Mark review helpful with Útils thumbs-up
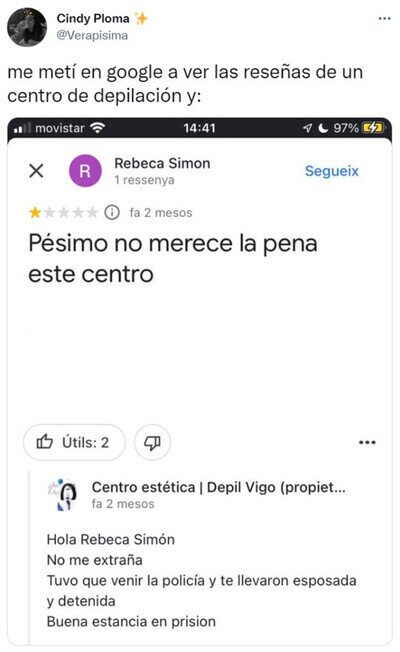The width and height of the screenshot is (400, 652). point(74,442)
